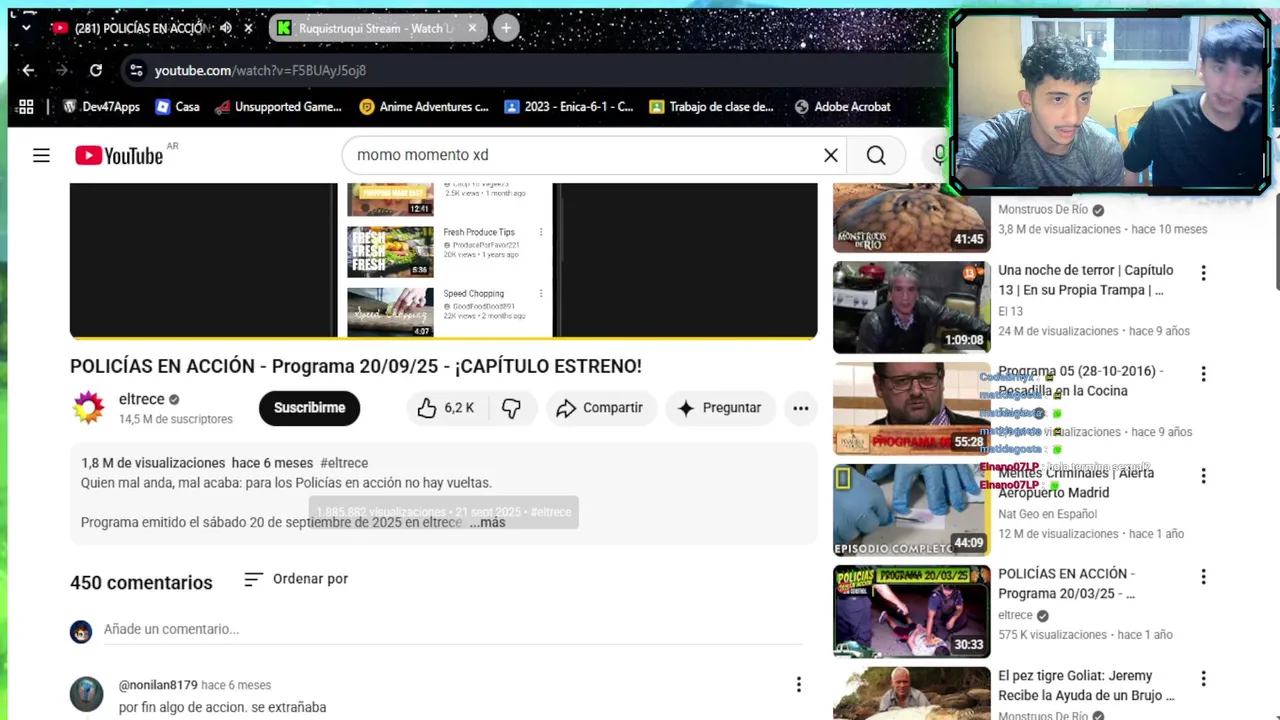Open the eltrece channel name link
Screen dimensions: 1280x720
(142, 399)
